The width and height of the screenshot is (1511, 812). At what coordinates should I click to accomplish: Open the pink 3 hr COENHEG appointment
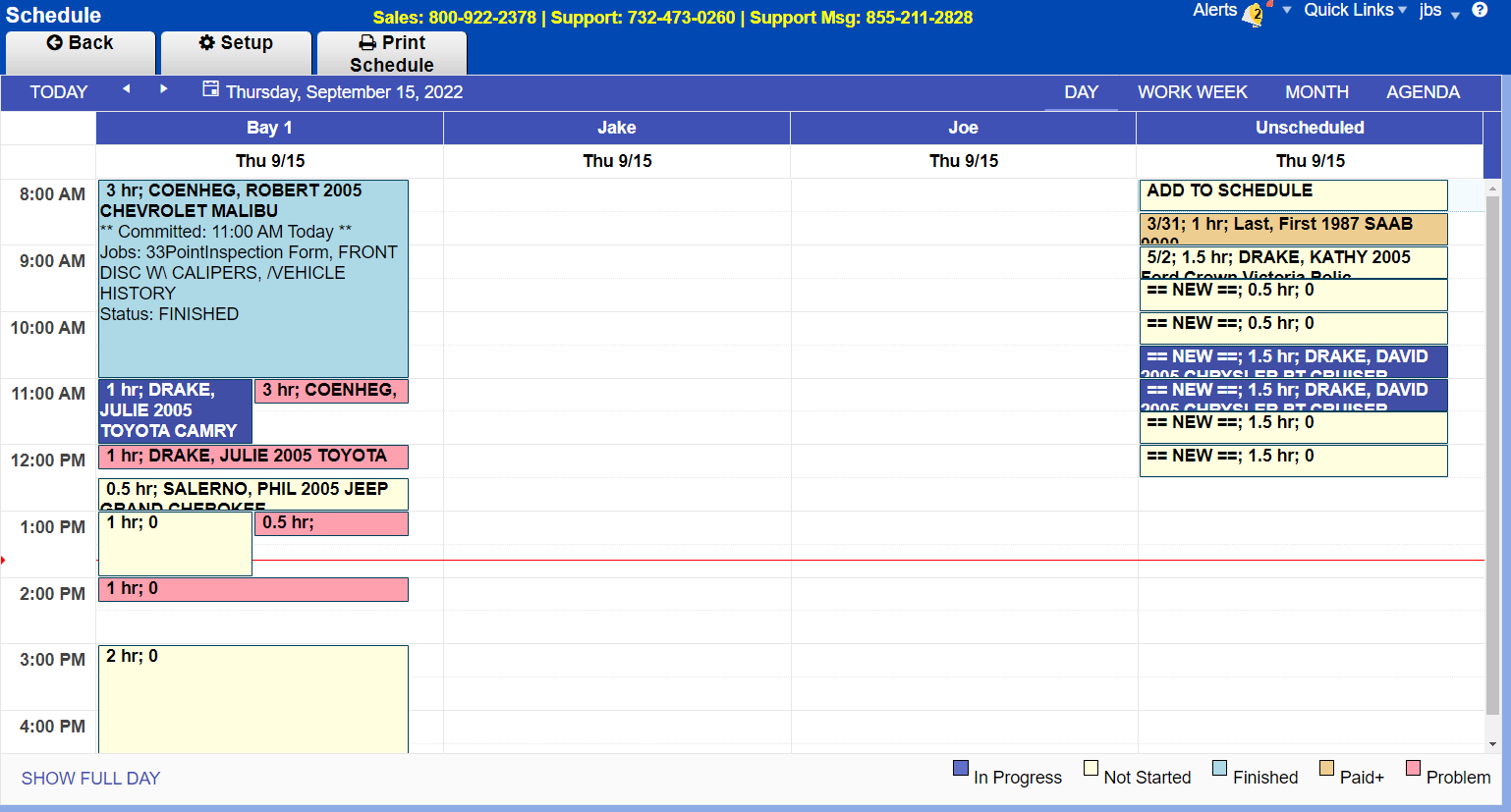pyautogui.click(x=332, y=391)
